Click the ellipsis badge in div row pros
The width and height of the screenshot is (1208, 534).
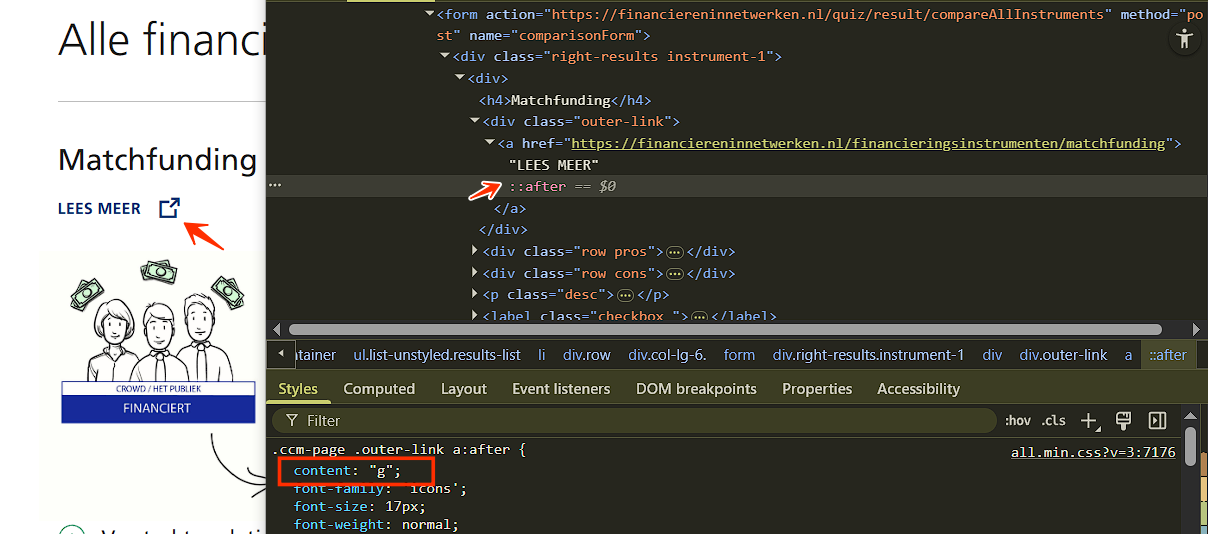[674, 252]
